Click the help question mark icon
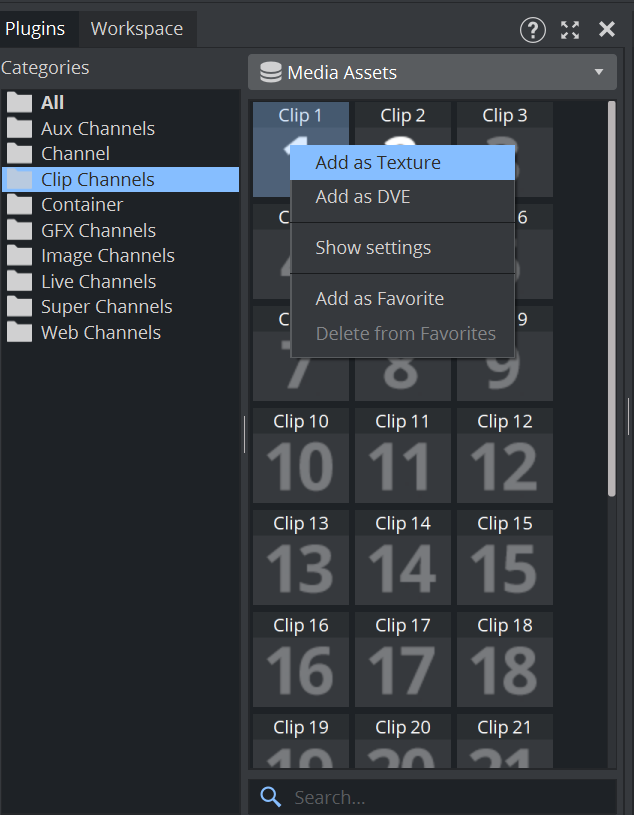634x815 pixels. [532, 29]
